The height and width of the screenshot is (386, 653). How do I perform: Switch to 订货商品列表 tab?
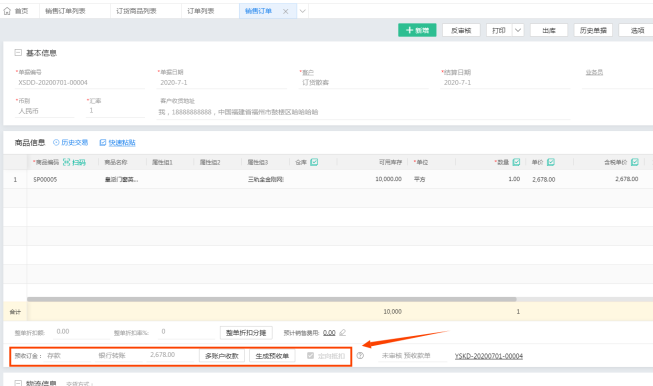tap(137, 11)
